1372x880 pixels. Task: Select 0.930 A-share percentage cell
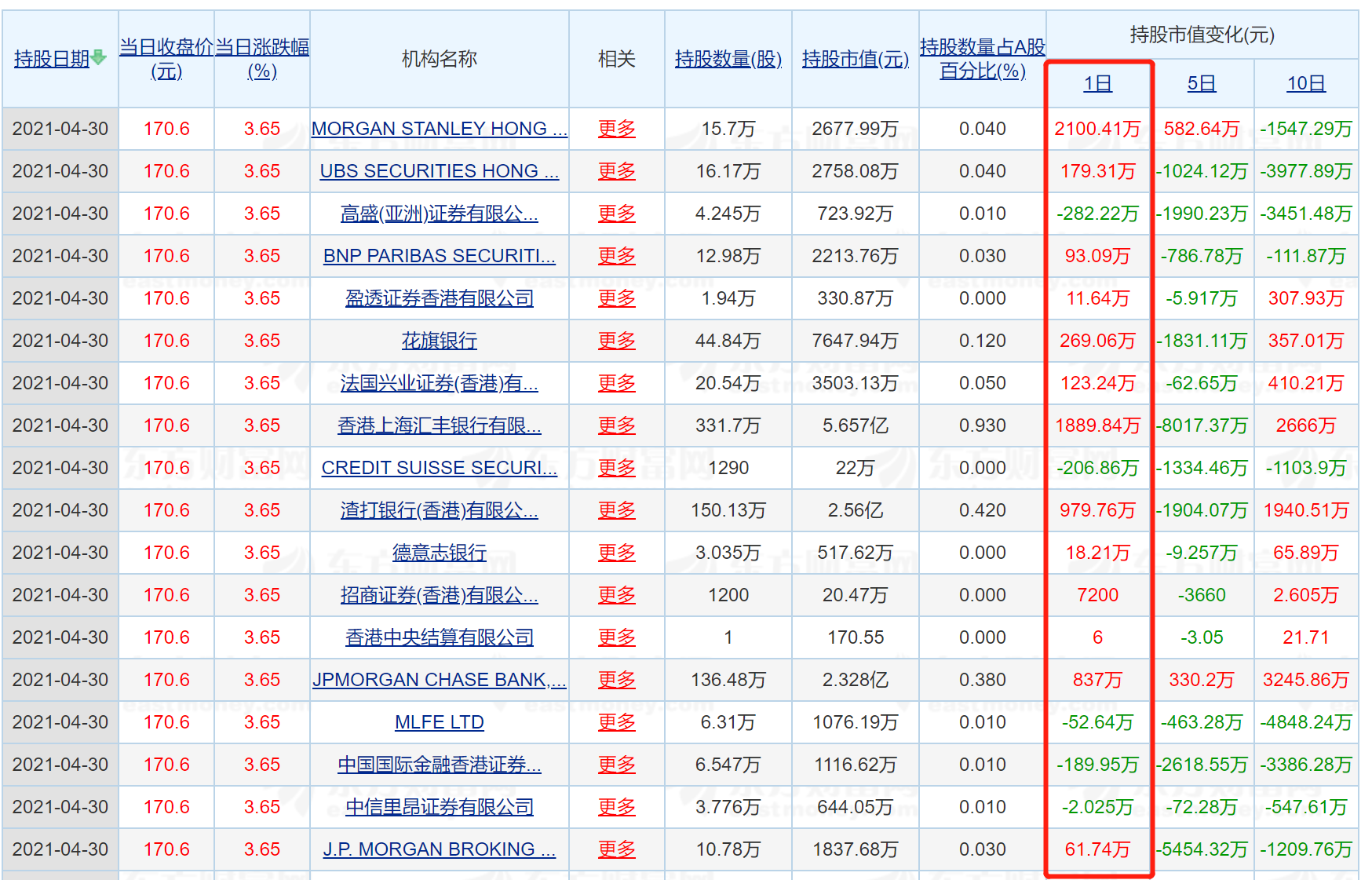[983, 425]
